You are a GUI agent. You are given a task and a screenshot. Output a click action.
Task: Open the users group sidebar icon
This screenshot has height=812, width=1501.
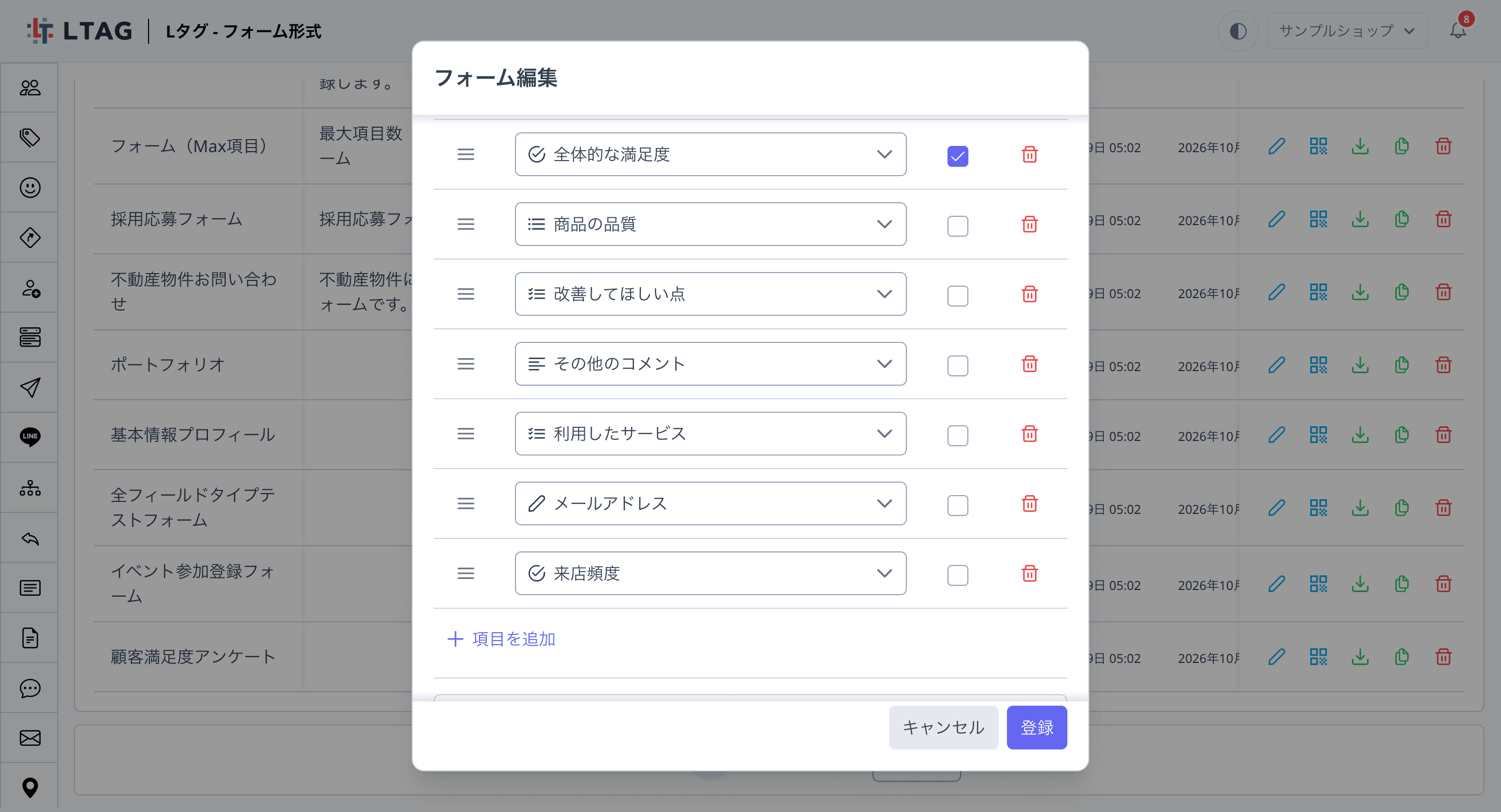click(x=30, y=88)
